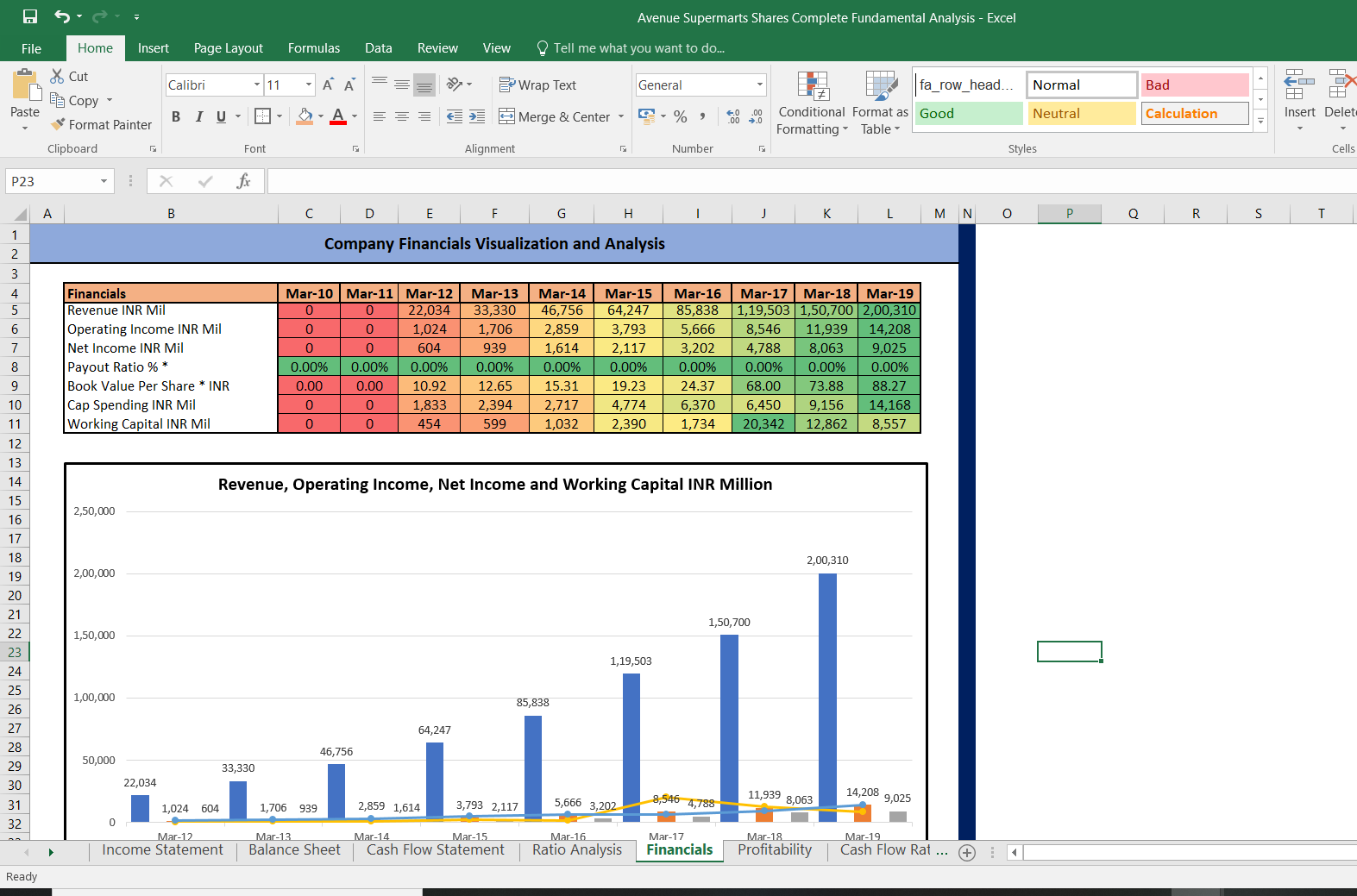Image resolution: width=1357 pixels, height=896 pixels.
Task: Toggle Wrap Text
Action: point(537,85)
